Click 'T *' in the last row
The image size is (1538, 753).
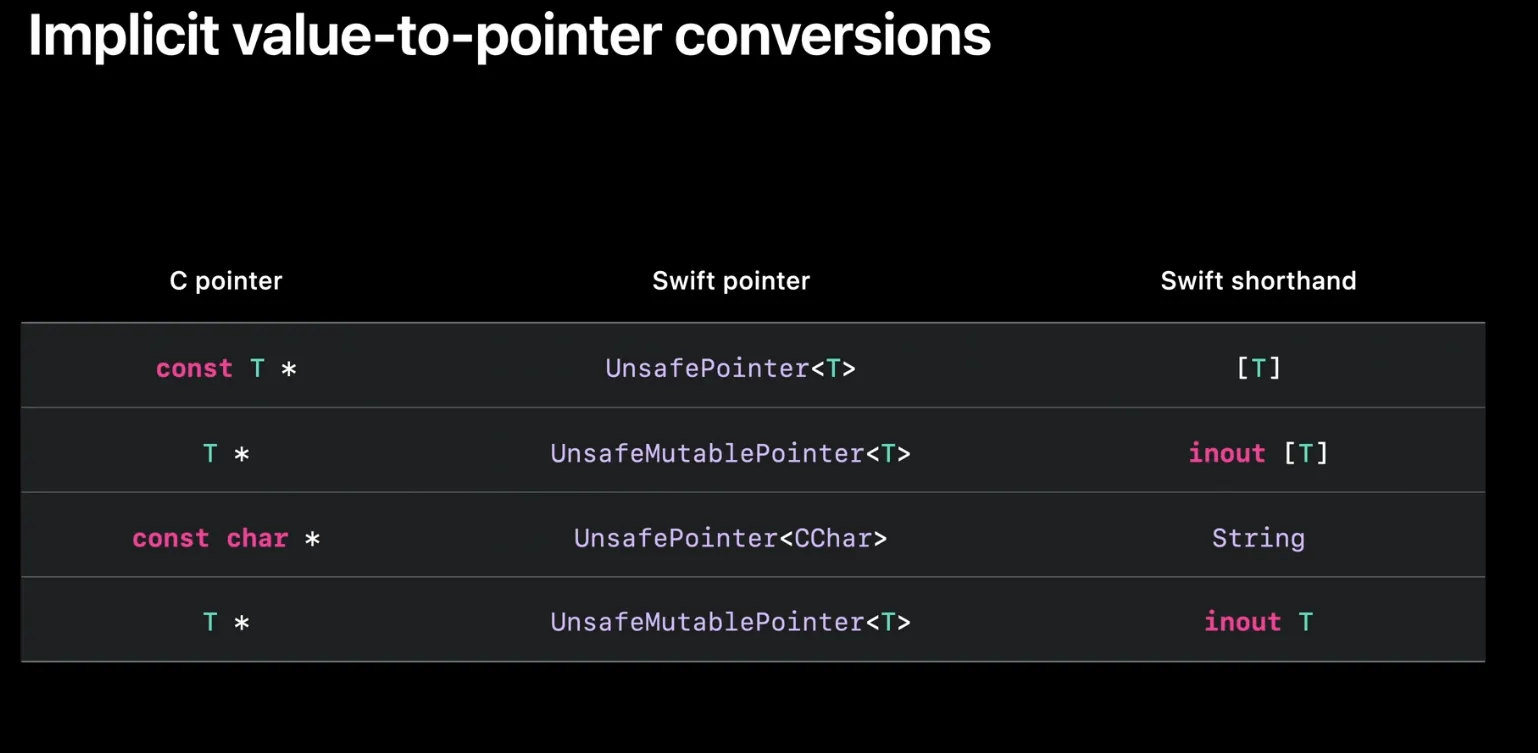tap(226, 623)
